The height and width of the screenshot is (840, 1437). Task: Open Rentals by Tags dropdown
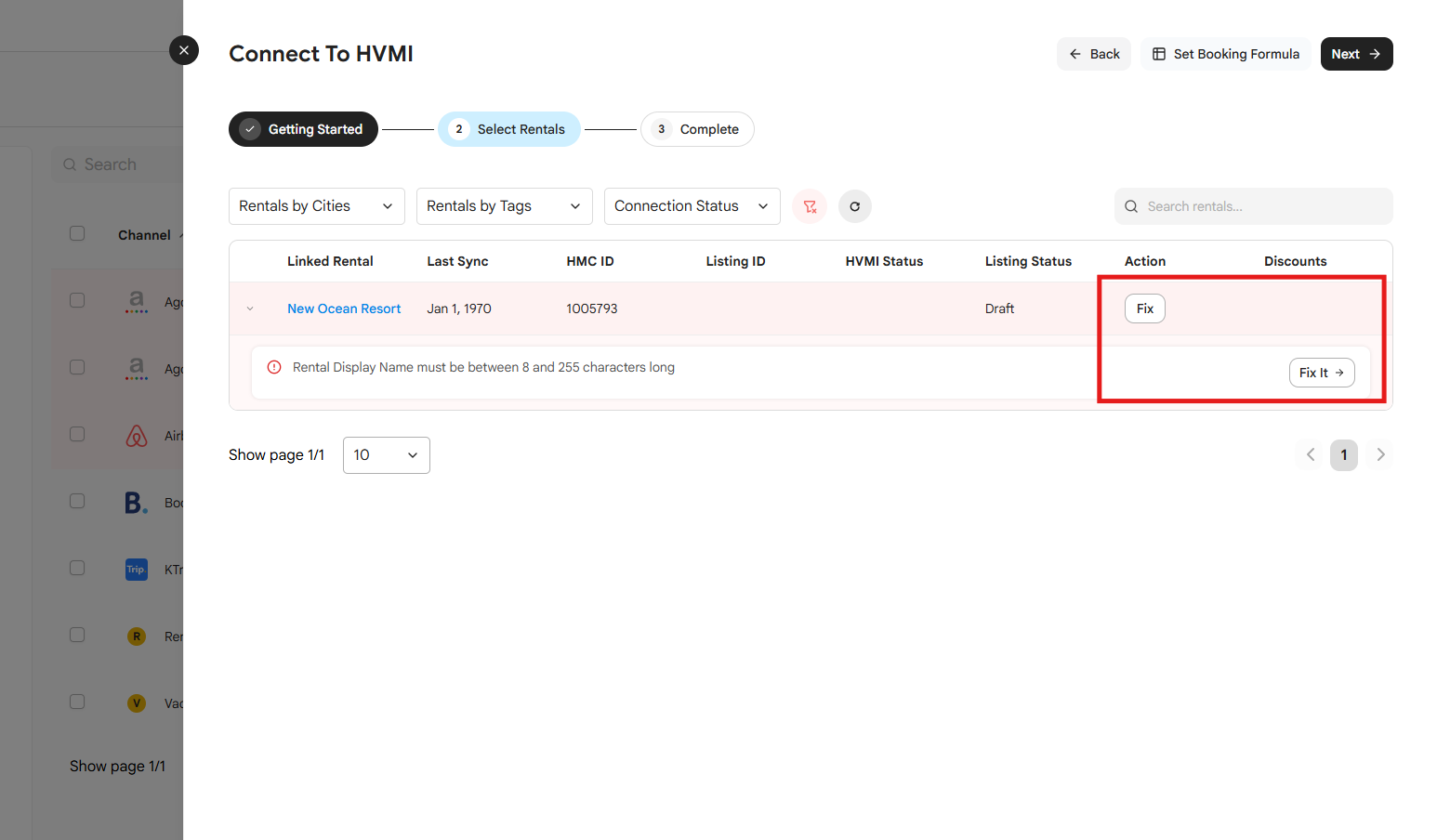point(505,206)
